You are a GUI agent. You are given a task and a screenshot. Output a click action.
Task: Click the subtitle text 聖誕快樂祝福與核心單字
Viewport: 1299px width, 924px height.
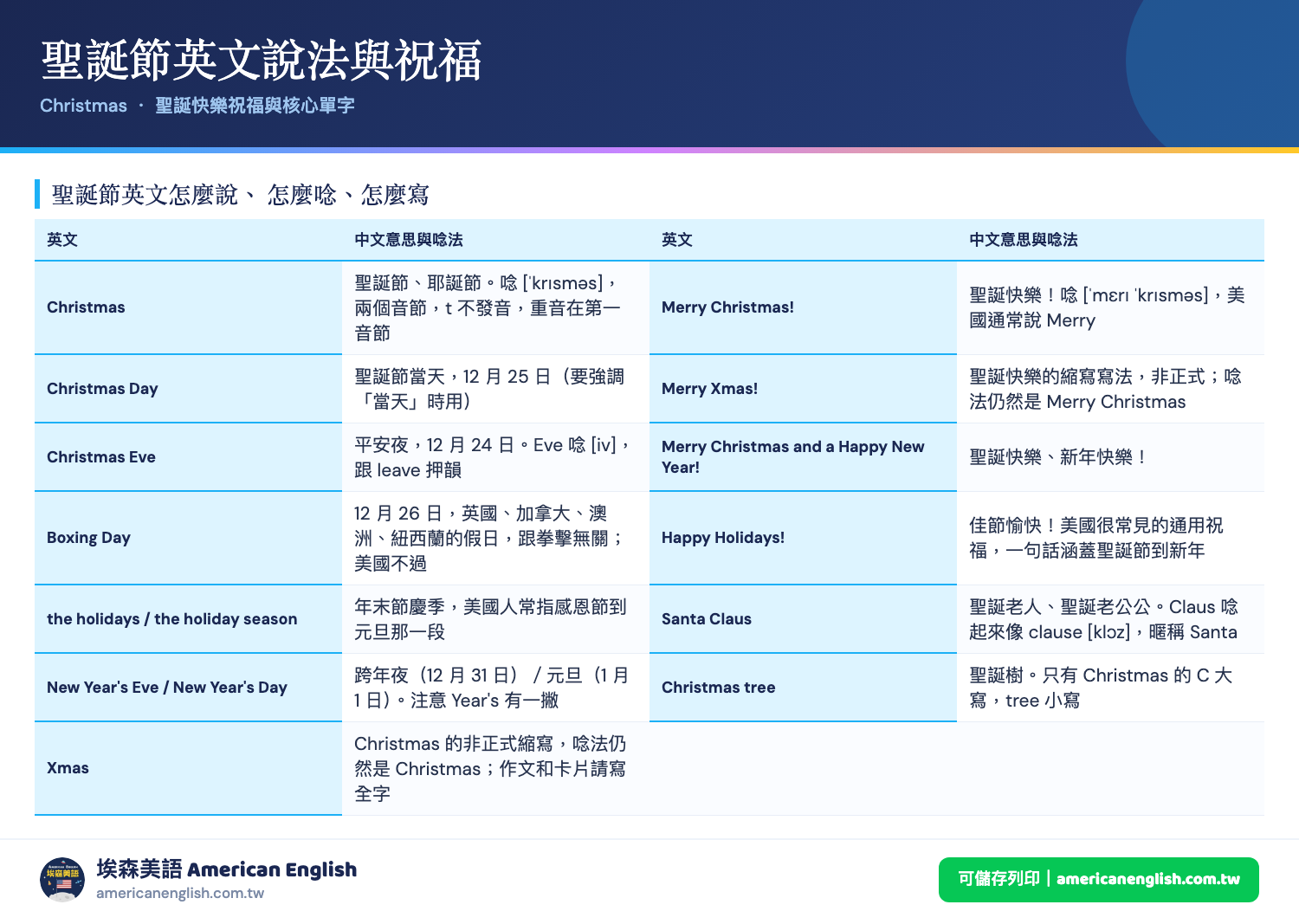[255, 106]
